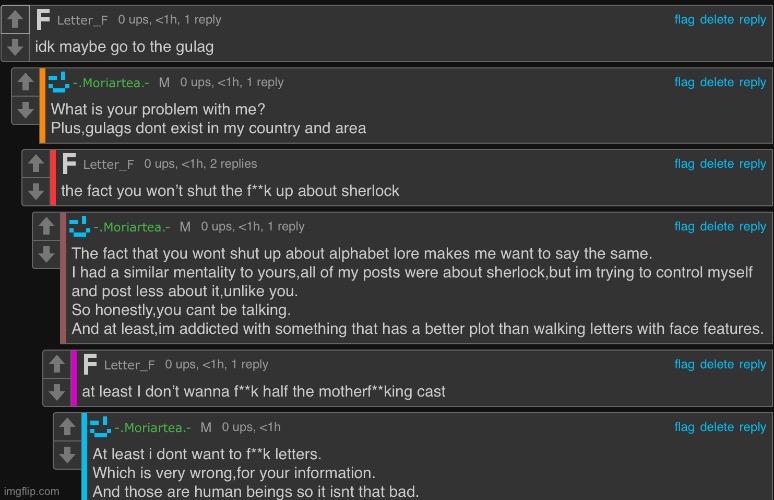Viewport: 774px width, 500px height.
Task: Flag the 'idk maybe go to the gulag' comment
Action: click(684, 20)
